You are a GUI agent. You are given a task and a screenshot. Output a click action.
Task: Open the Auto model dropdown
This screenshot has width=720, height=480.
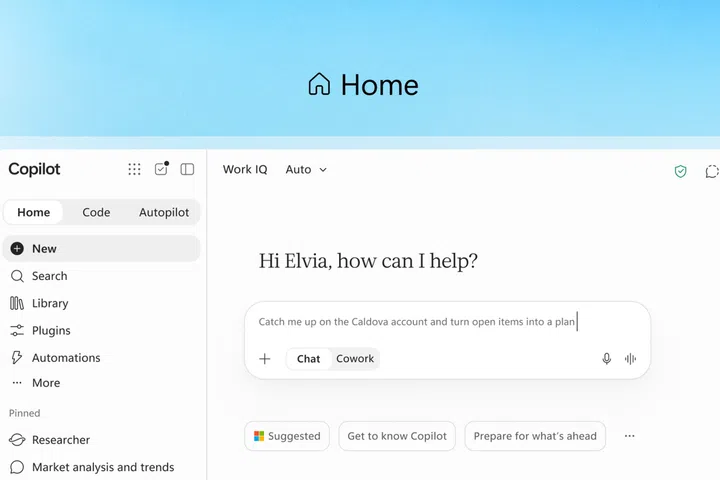coord(306,169)
